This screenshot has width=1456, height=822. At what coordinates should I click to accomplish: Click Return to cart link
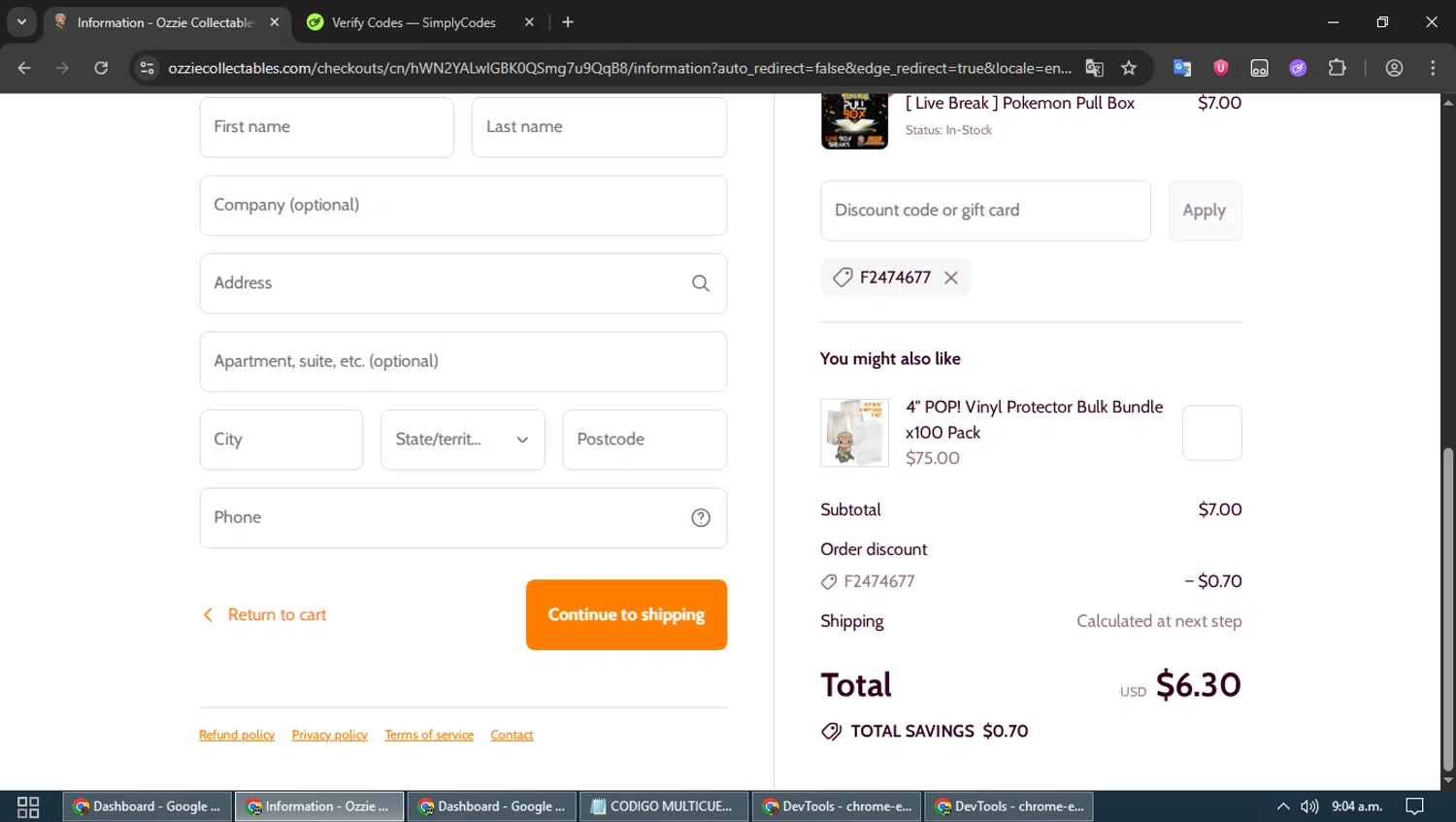[264, 615]
